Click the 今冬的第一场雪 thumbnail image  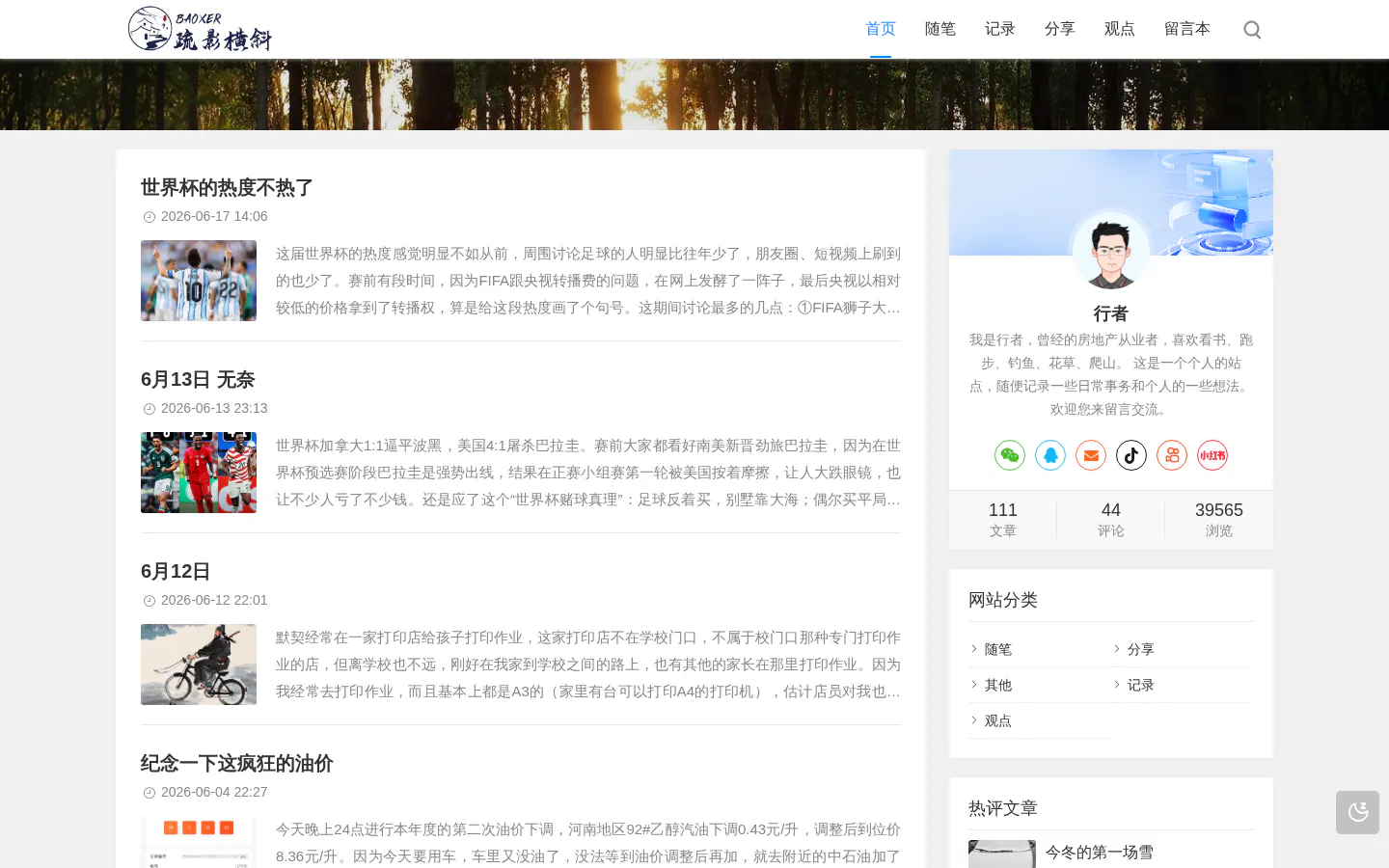click(x=1002, y=854)
